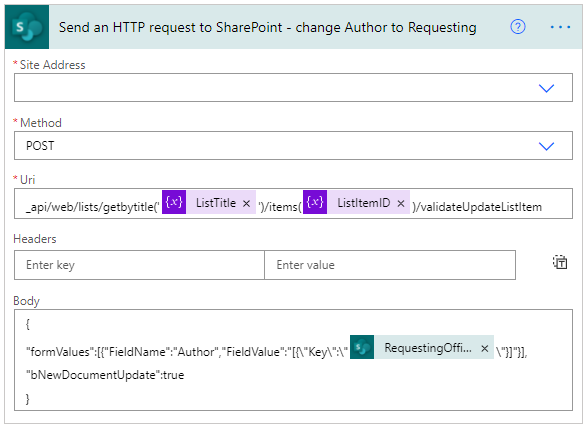Click SharePoint icon on RequestingOffi... token
This screenshot has width=588, height=429.
click(x=362, y=347)
